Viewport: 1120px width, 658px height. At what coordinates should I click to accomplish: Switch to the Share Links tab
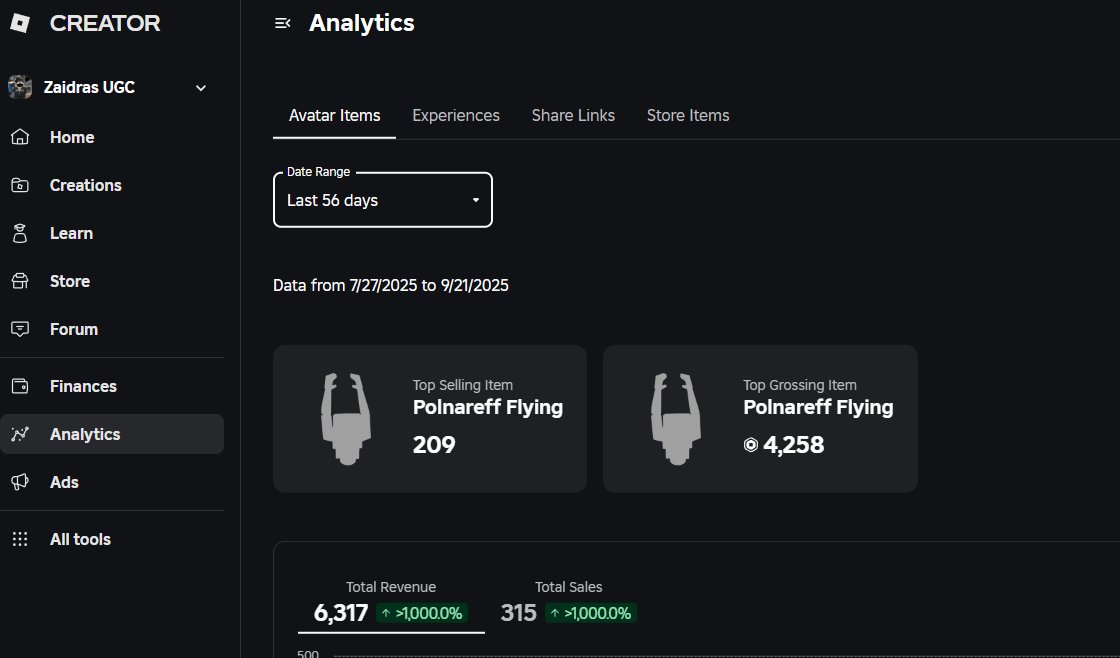pyautogui.click(x=573, y=115)
